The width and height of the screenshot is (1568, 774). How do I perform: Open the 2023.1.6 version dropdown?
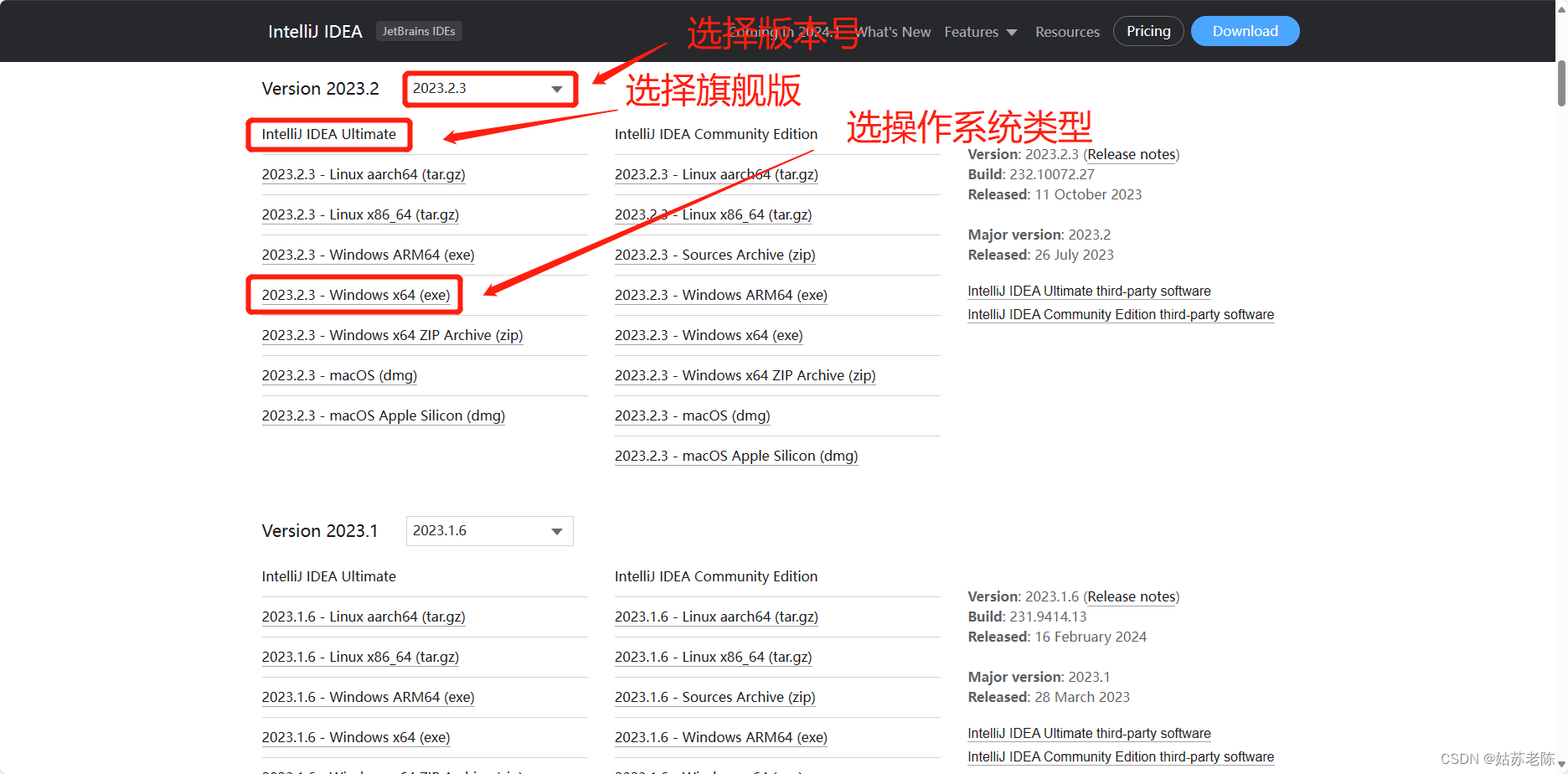click(490, 531)
